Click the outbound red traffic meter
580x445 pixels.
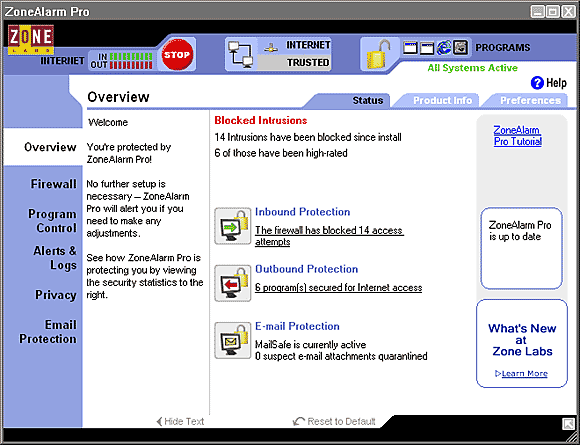pos(131,65)
